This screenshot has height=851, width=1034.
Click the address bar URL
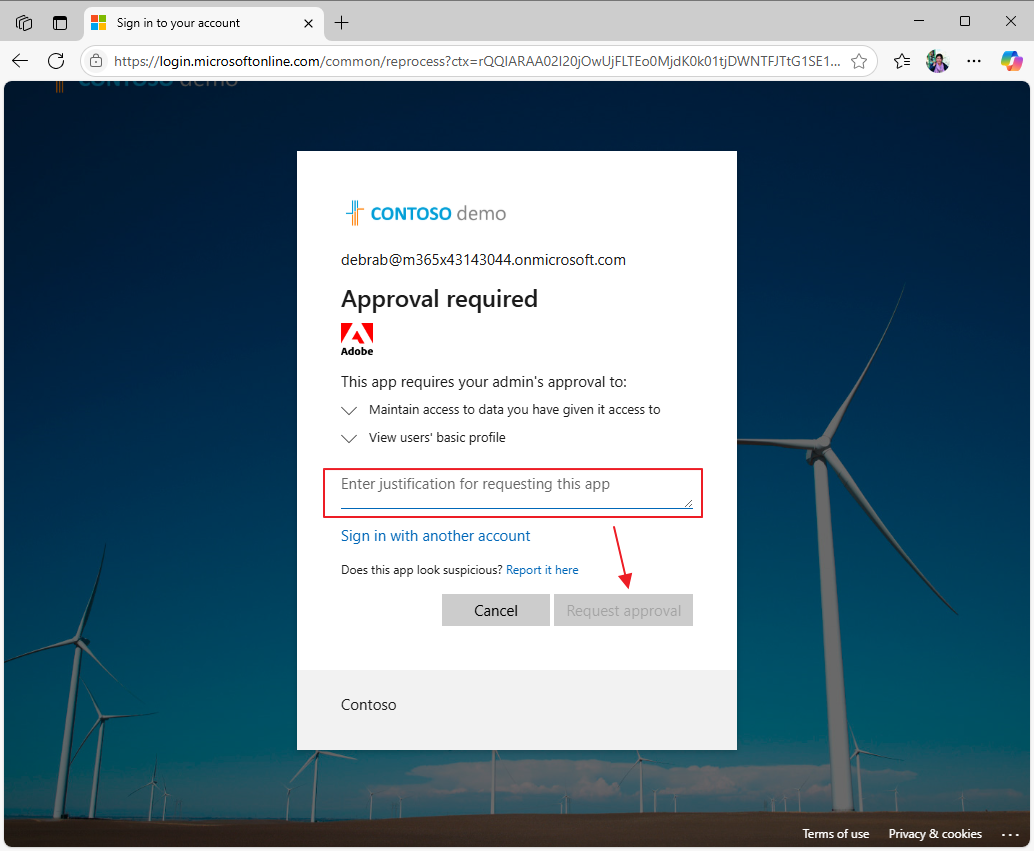tap(477, 61)
